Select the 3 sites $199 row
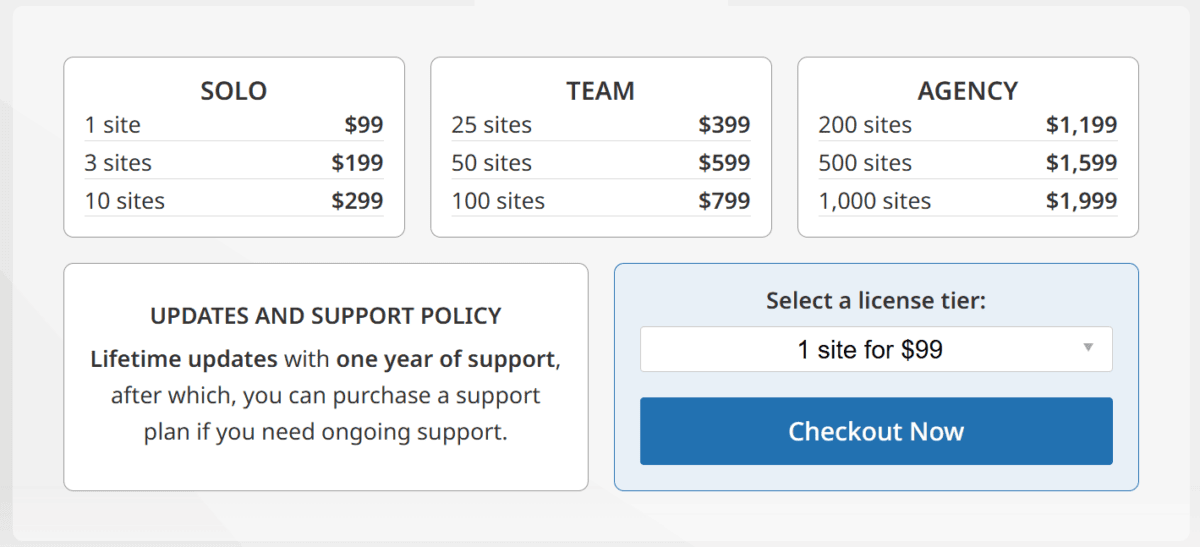 (x=234, y=163)
